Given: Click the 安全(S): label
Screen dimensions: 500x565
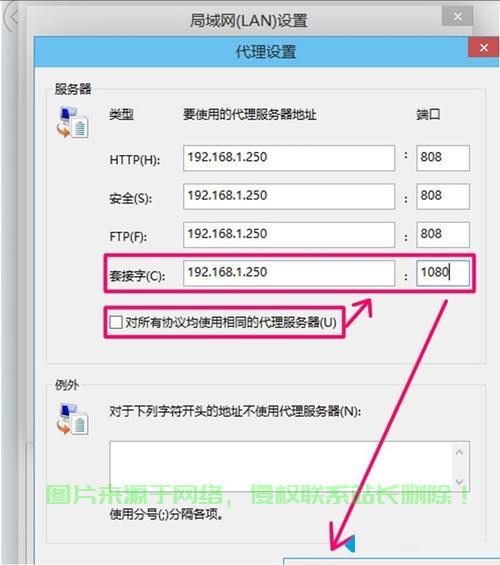Looking at the screenshot, I should coord(131,198).
